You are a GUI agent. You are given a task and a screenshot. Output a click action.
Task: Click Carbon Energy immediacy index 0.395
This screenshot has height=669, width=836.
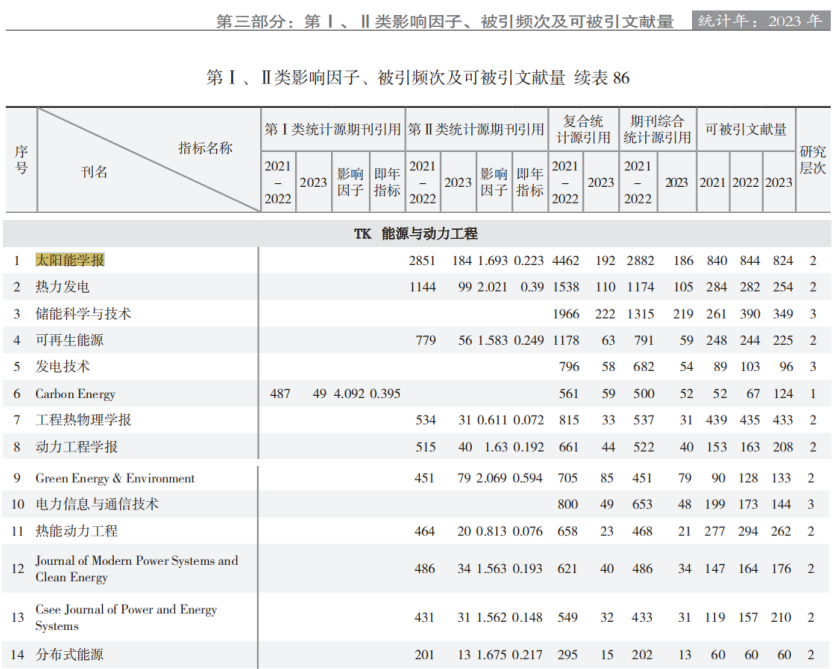coord(385,394)
